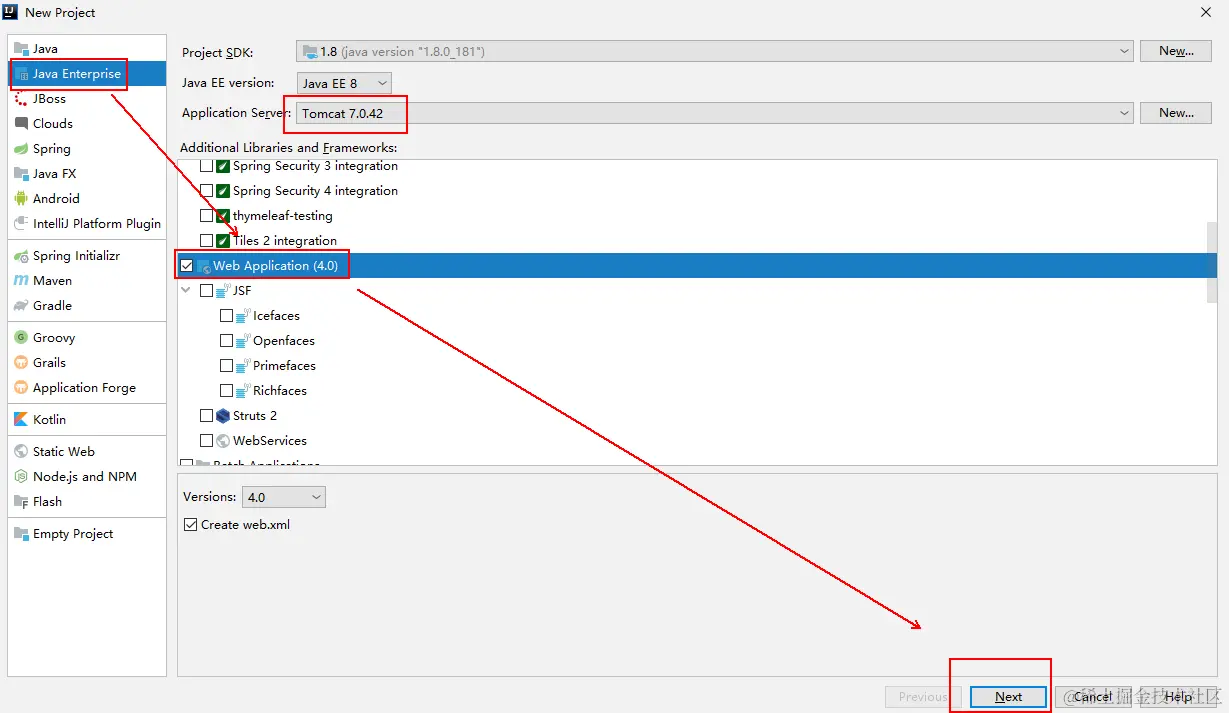Image resolution: width=1229 pixels, height=713 pixels.
Task: Select the Grails icon
Action: [x=21, y=363]
